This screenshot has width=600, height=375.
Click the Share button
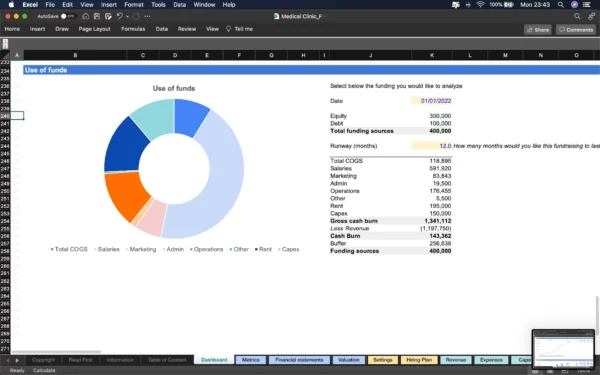pos(538,30)
